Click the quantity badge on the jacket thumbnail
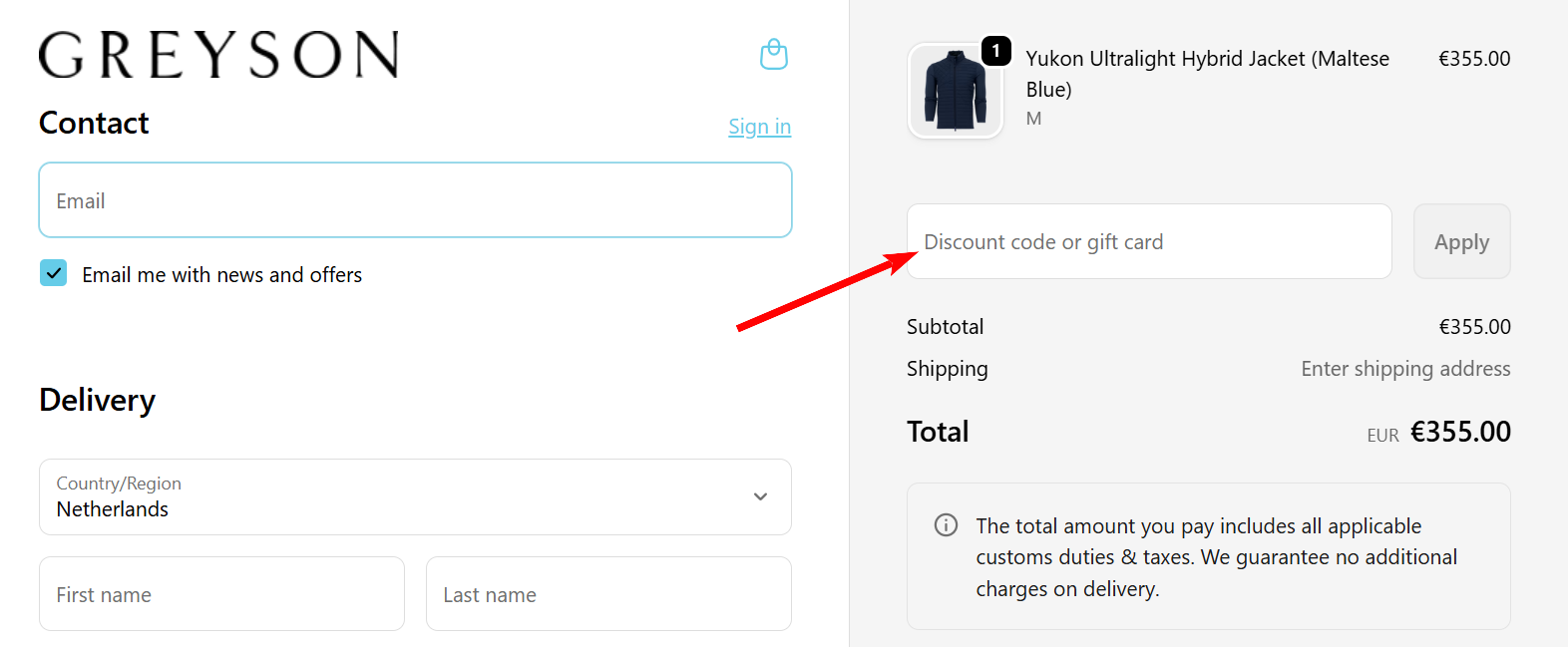The image size is (1568, 647). 994,51
